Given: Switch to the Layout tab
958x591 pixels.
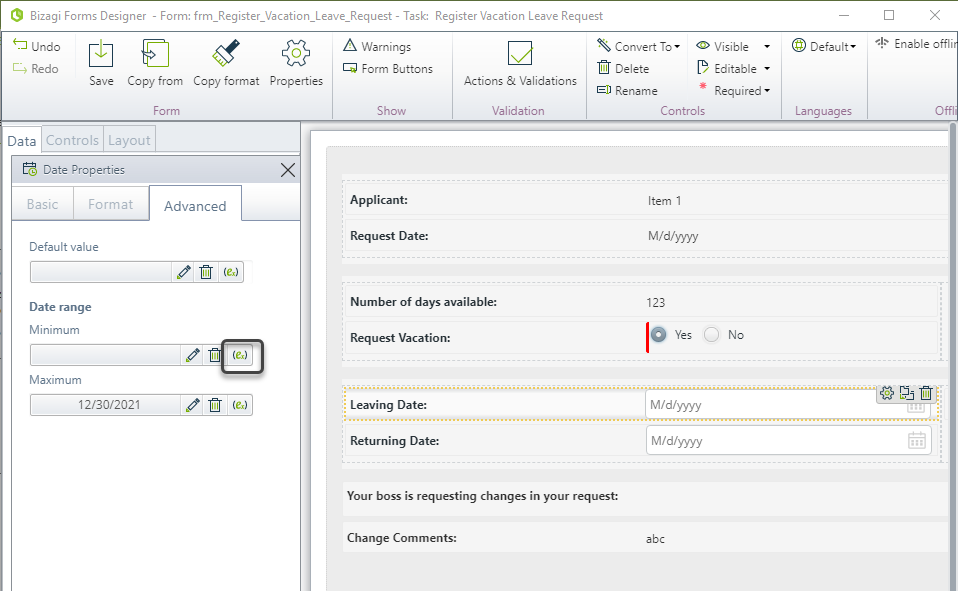Looking at the screenshot, I should (129, 140).
